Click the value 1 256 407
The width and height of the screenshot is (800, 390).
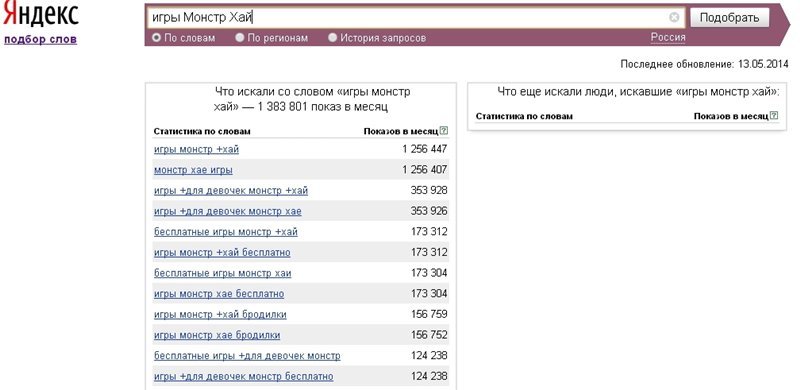pyautogui.click(x=424, y=169)
